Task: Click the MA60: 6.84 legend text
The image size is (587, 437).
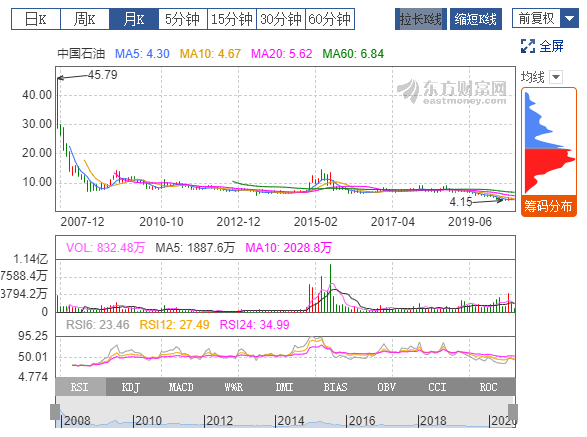Action: pyautogui.click(x=353, y=54)
